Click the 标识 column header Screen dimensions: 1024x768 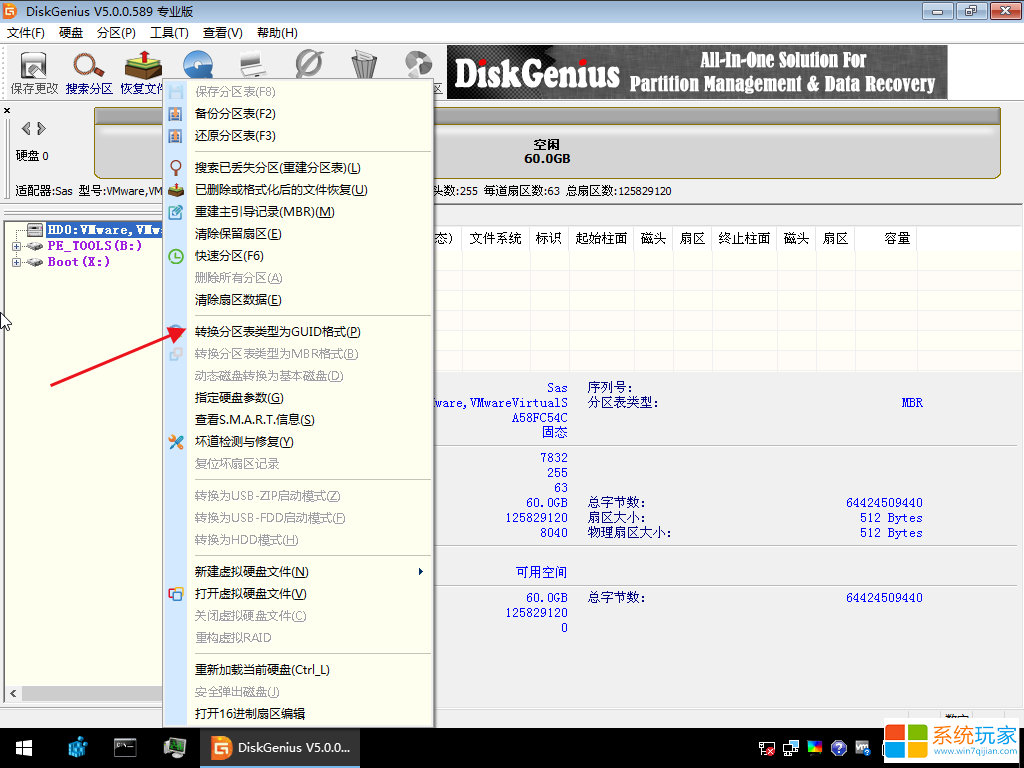[x=549, y=239]
